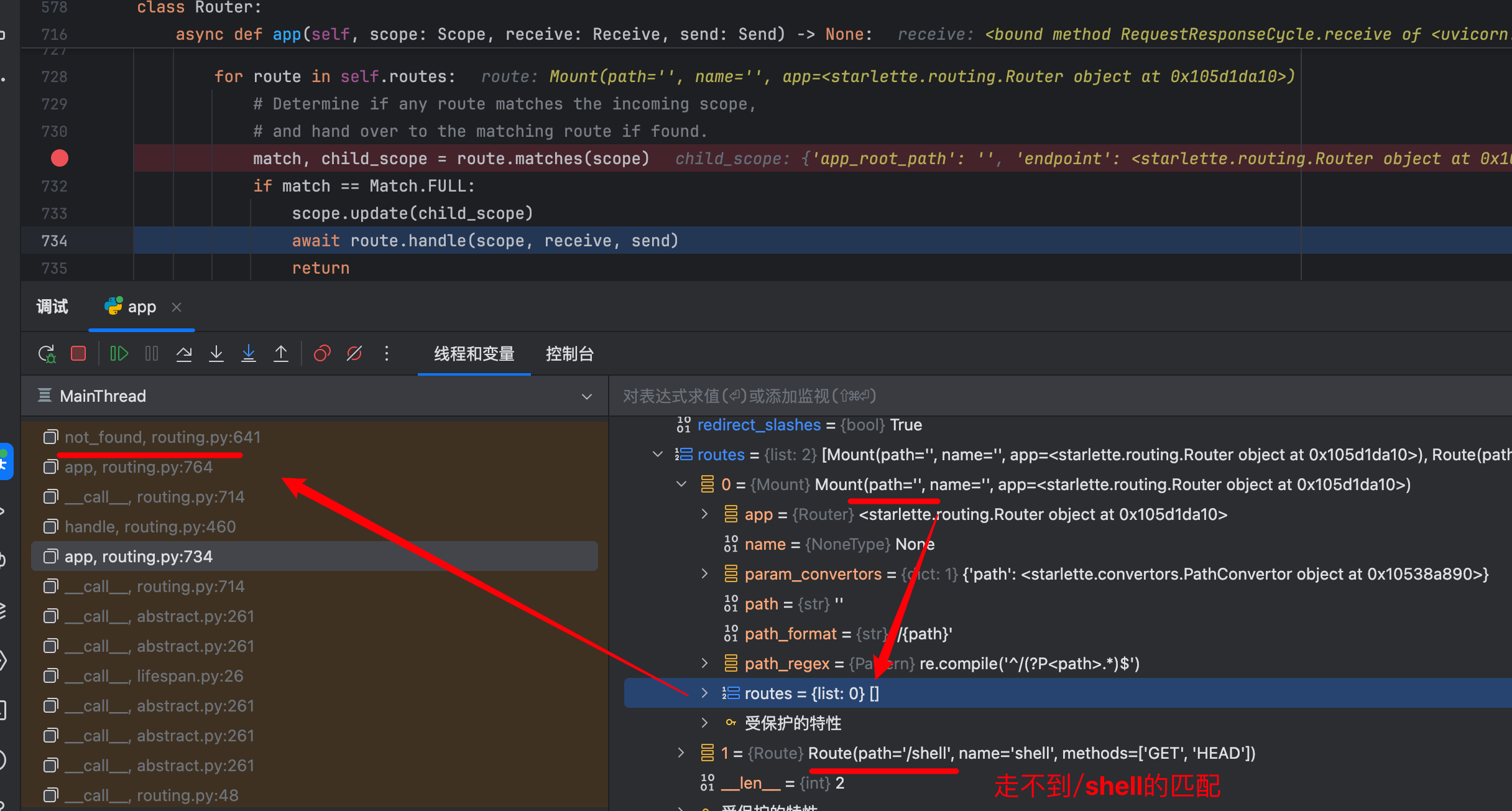This screenshot has height=811, width=1512.
Task: Step into my code only
Action: coord(249,354)
